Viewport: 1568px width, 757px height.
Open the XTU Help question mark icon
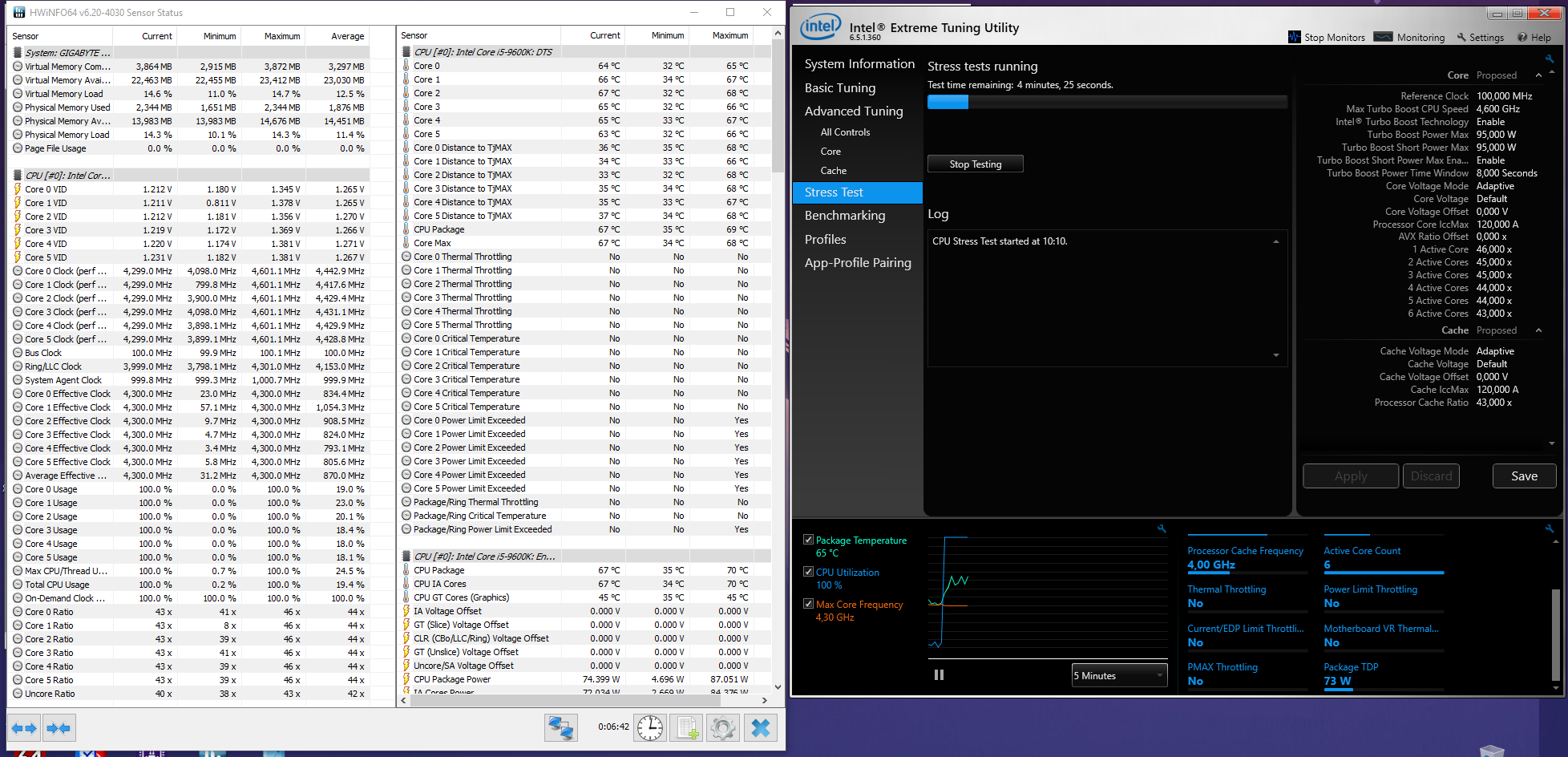pyautogui.click(x=1522, y=37)
